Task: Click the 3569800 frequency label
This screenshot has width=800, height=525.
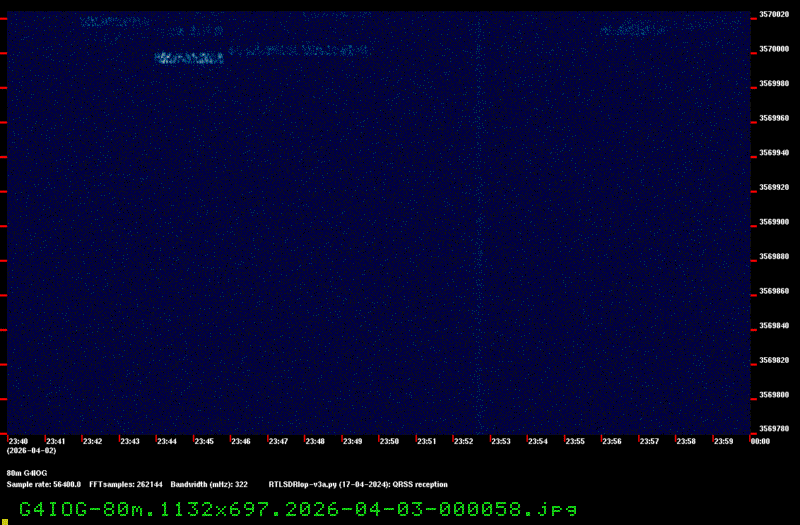Action: 774,395
